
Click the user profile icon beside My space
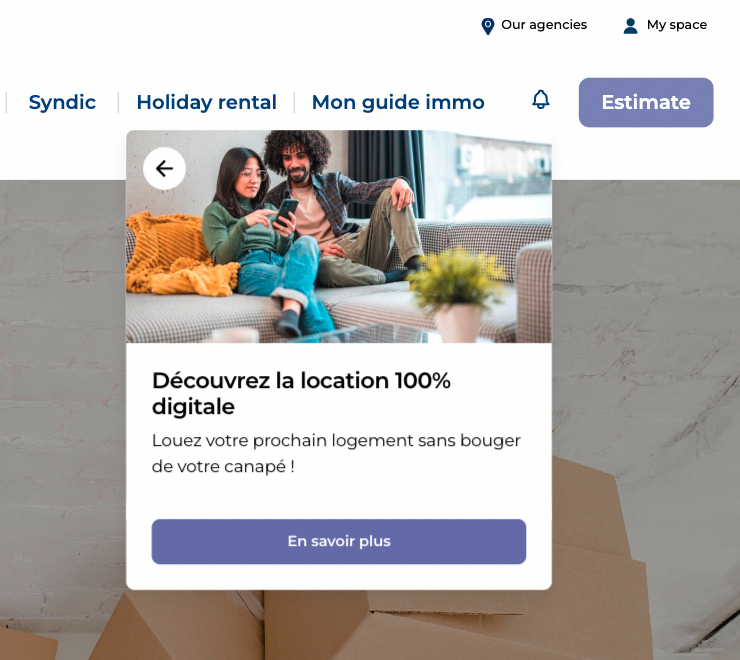[630, 26]
